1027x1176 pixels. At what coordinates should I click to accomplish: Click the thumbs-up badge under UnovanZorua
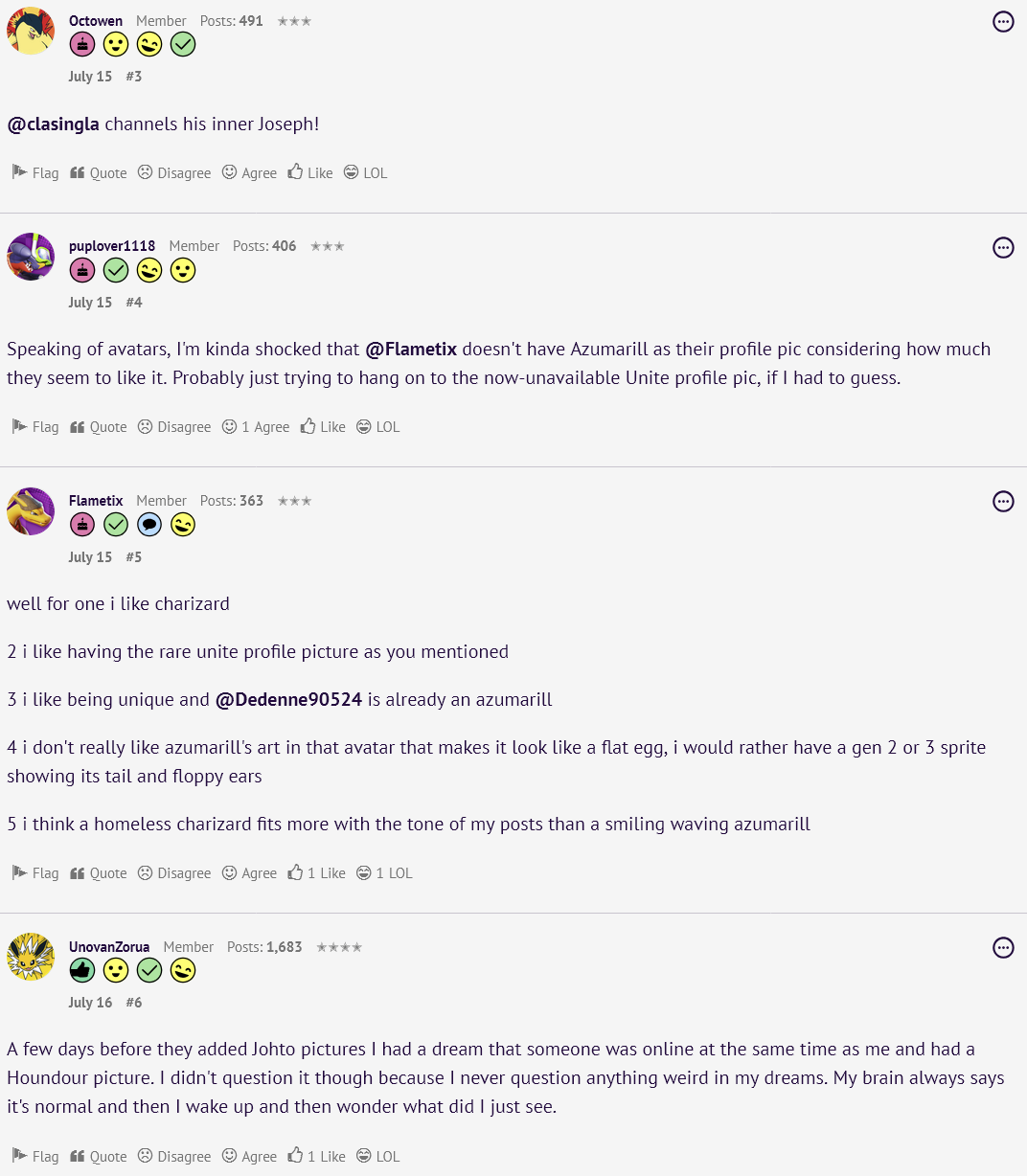(82, 971)
